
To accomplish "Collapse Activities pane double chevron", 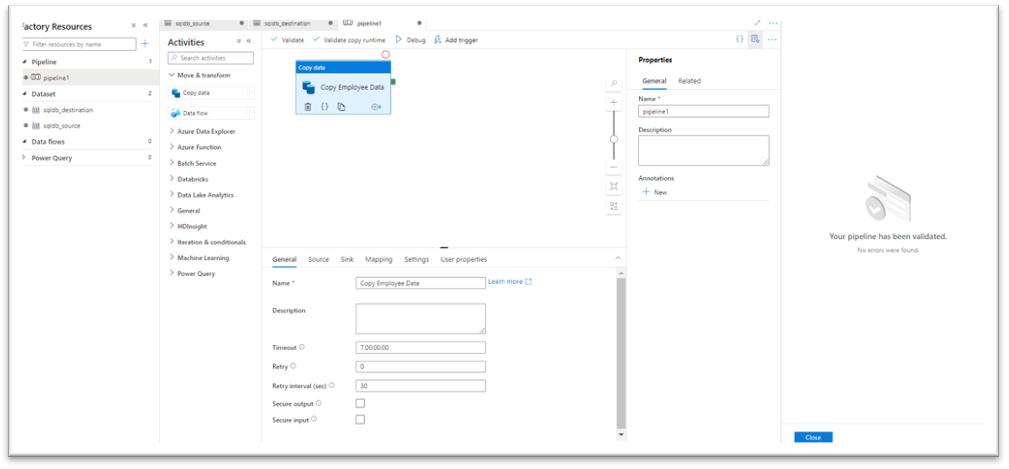I will tap(248, 41).
